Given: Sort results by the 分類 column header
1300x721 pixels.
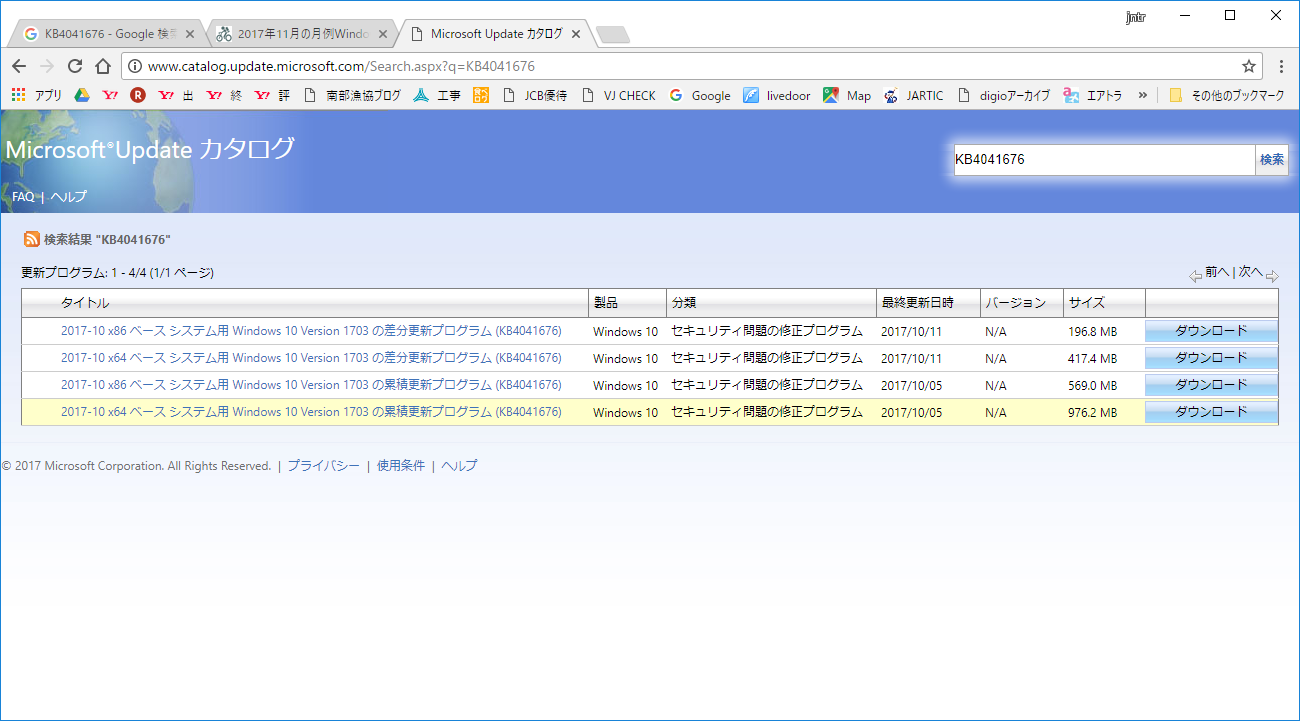Looking at the screenshot, I should click(x=683, y=303).
